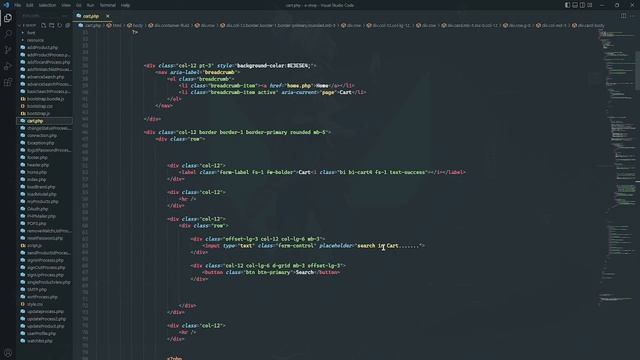The height and width of the screenshot is (360, 640).
Task: Click the Customize Layout icon in title bar
Action: (x=590, y=5)
